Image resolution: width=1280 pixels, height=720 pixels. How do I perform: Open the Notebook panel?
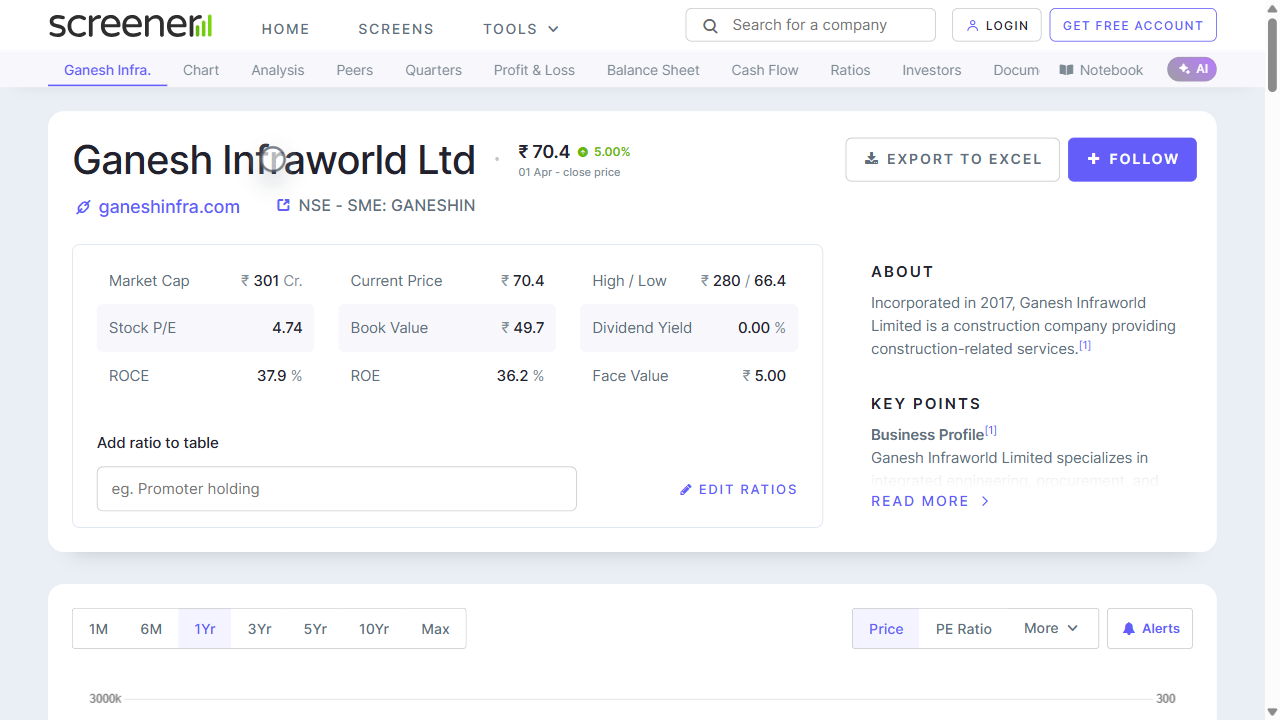[x=1100, y=69]
